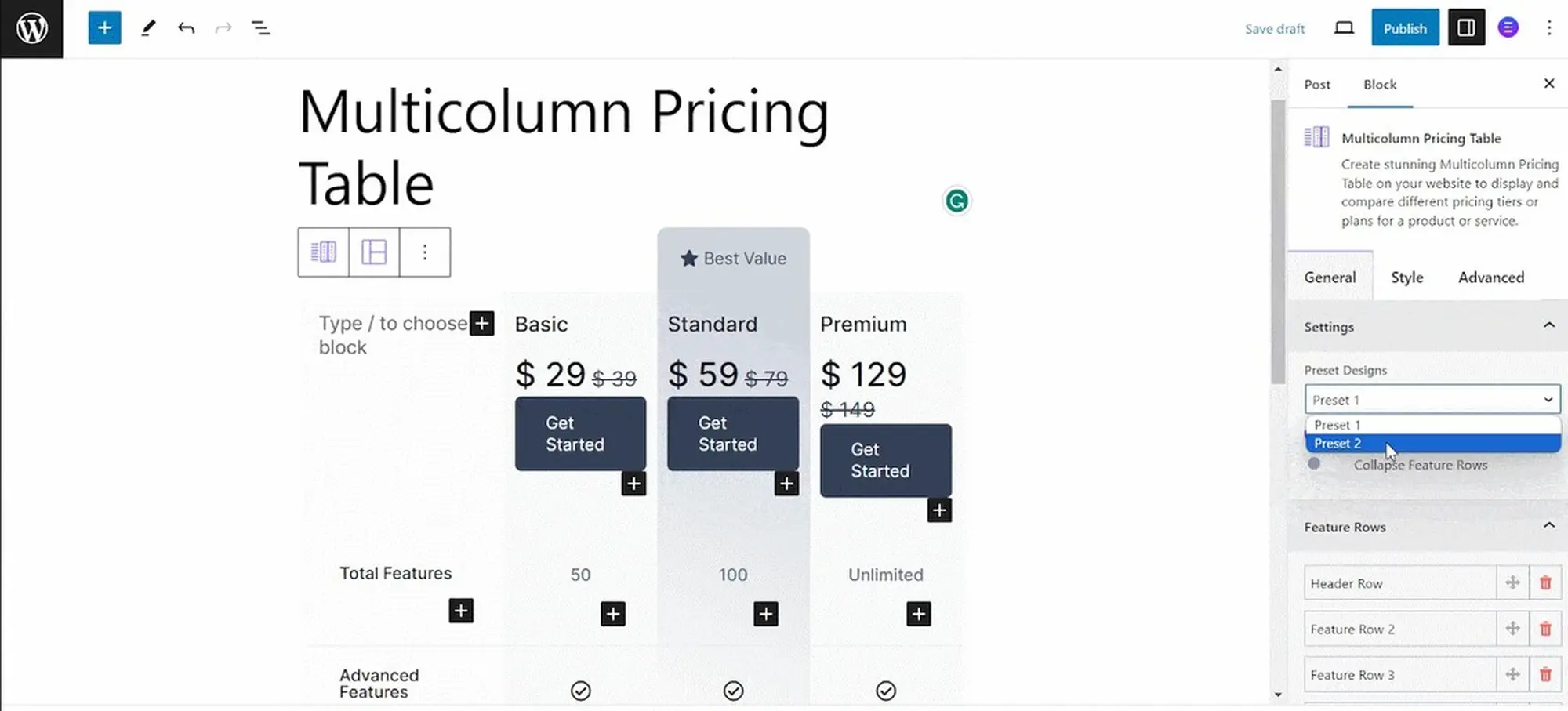
Task: Click the Feature Row 3 name field
Action: pos(1399,675)
